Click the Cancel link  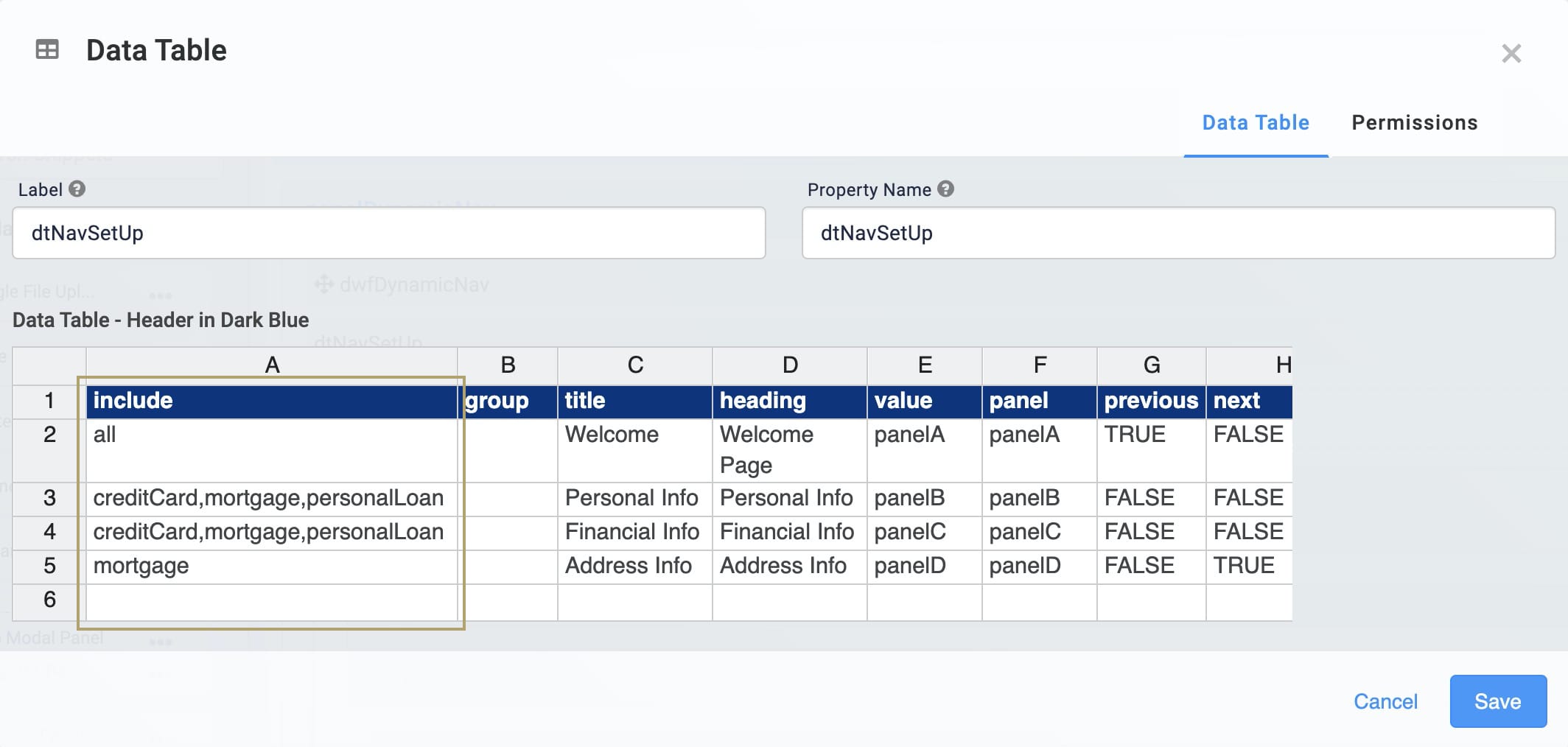click(x=1385, y=701)
